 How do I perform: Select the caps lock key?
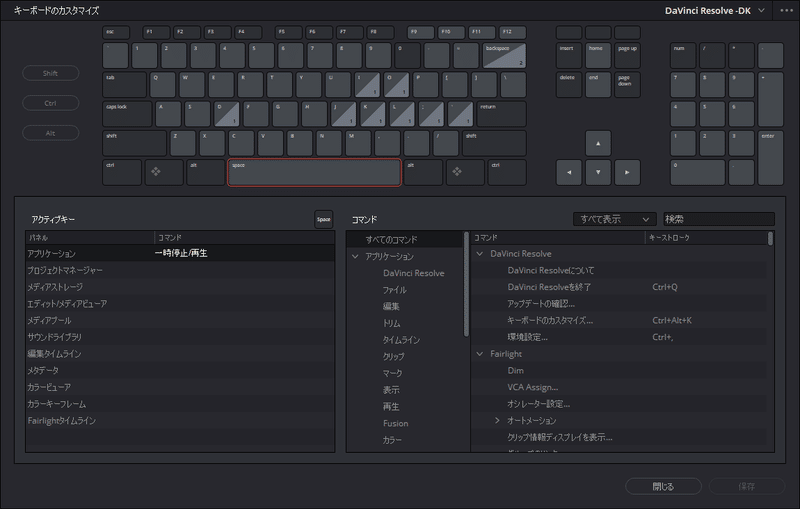(127, 114)
